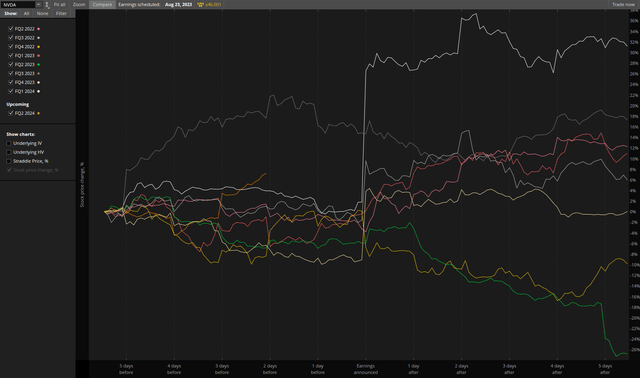
Task: Click the yellow expected move icon
Action: pos(200,4)
